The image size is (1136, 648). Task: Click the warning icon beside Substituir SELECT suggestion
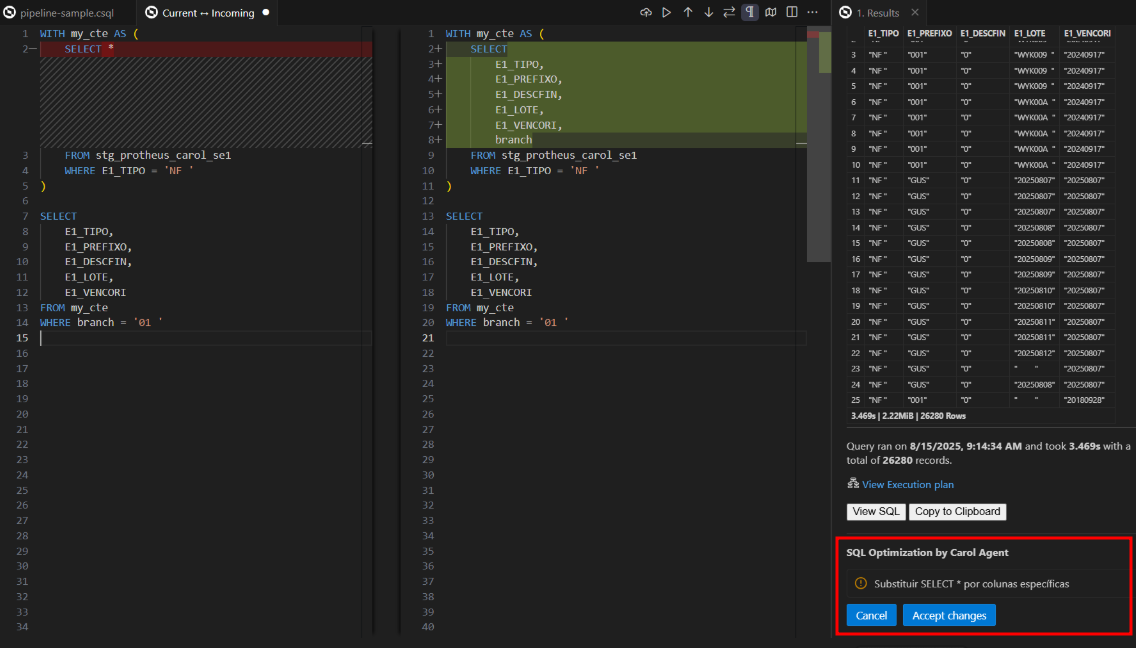tap(861, 583)
